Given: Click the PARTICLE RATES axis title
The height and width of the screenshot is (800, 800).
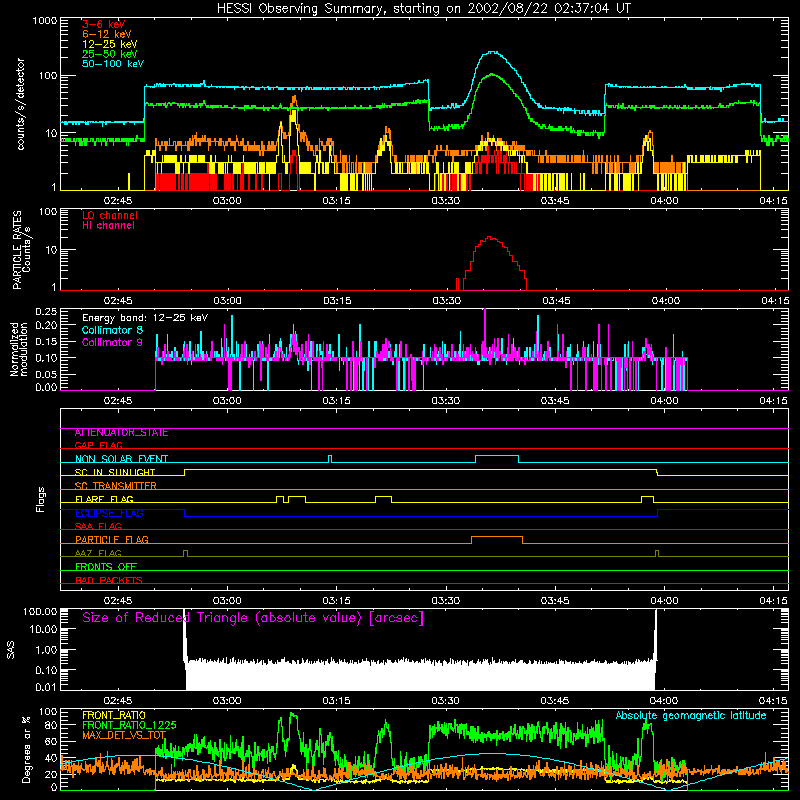Looking at the screenshot, I should pyautogui.click(x=17, y=250).
